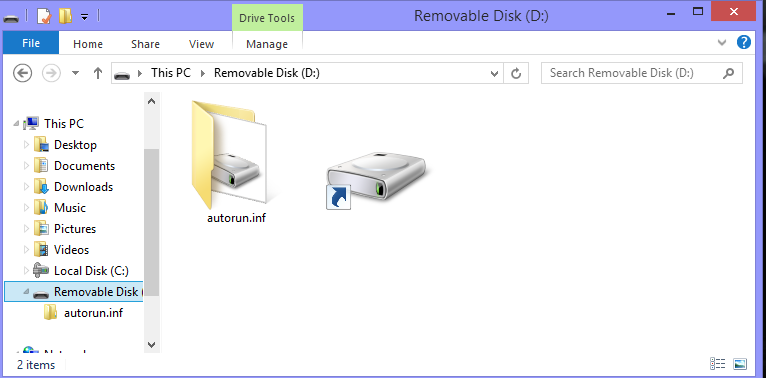Screen dimensions: 766x378
Task: Switch to large icons view layout
Action: point(740,364)
